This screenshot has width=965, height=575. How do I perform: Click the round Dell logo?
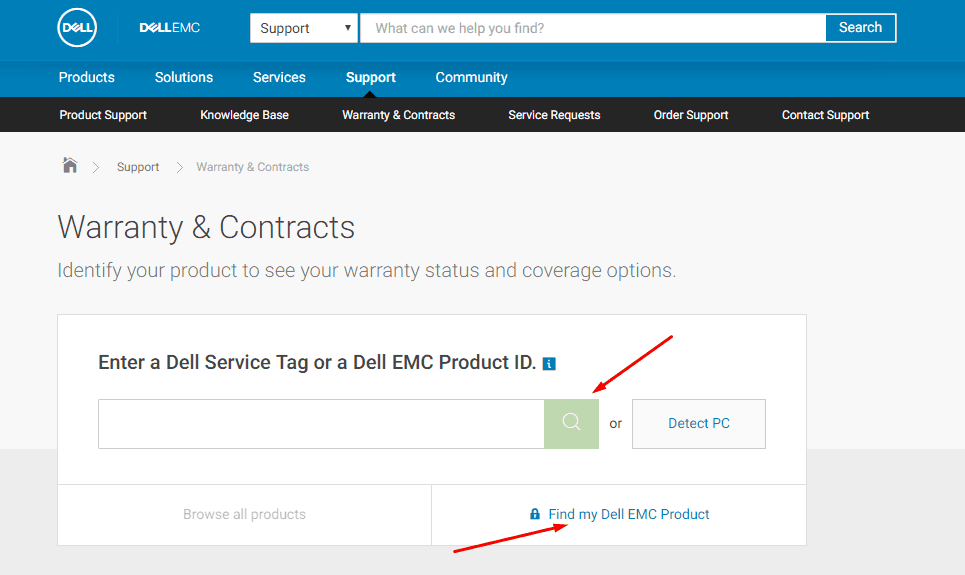point(77,28)
